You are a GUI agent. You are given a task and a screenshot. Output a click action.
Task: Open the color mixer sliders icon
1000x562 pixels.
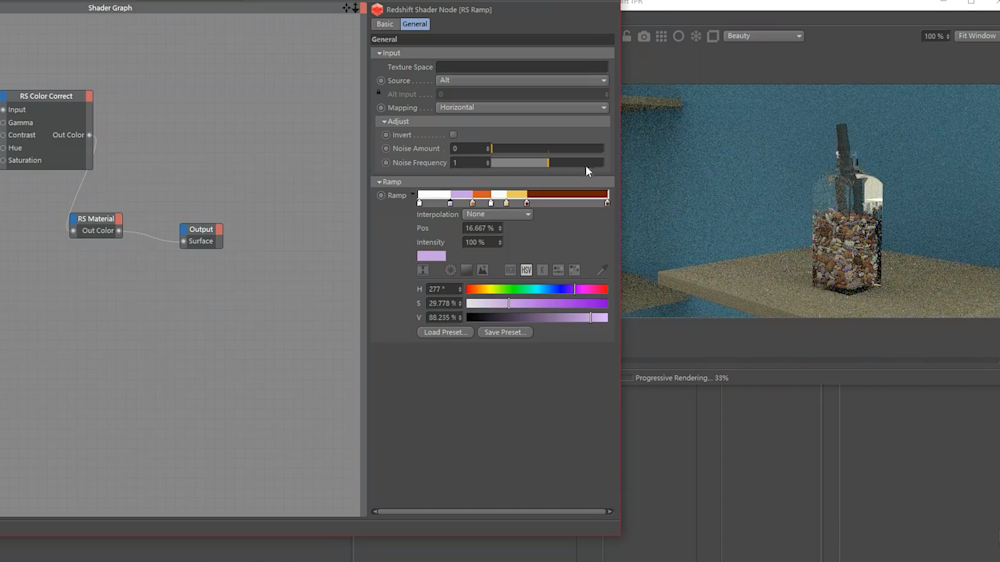(x=558, y=270)
